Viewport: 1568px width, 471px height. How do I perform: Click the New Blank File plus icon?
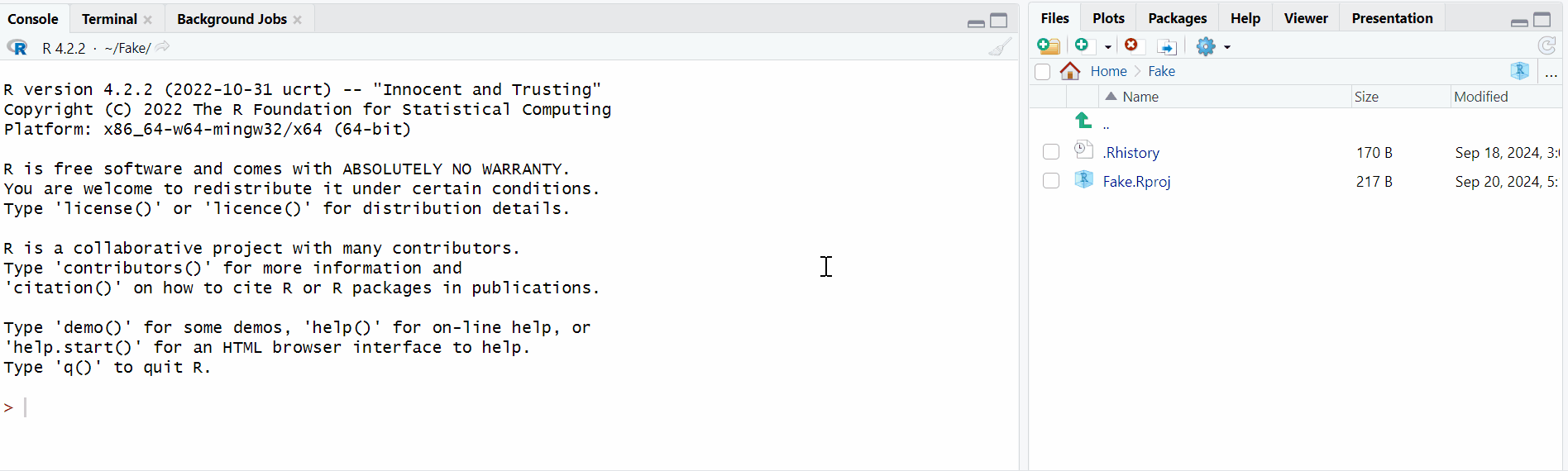click(1083, 45)
